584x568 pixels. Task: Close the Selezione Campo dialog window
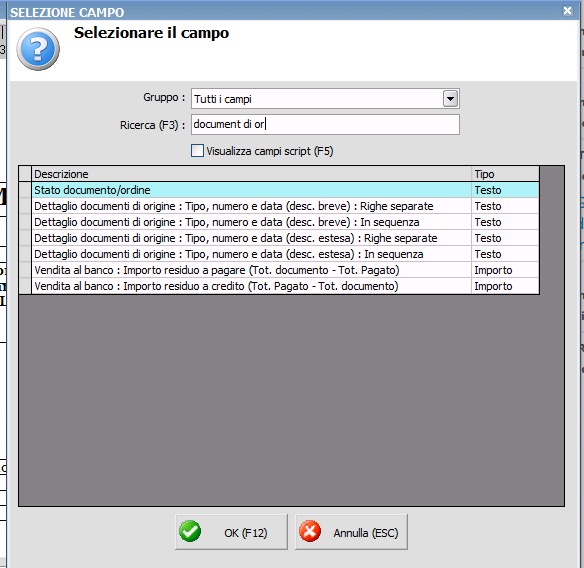(x=567, y=10)
